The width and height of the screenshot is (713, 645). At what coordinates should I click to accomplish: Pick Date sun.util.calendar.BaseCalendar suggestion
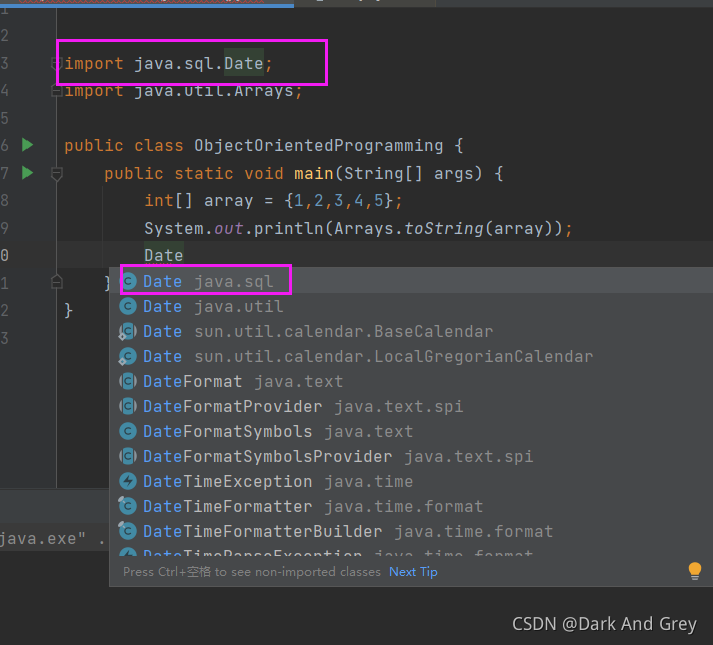pyautogui.click(x=411, y=331)
